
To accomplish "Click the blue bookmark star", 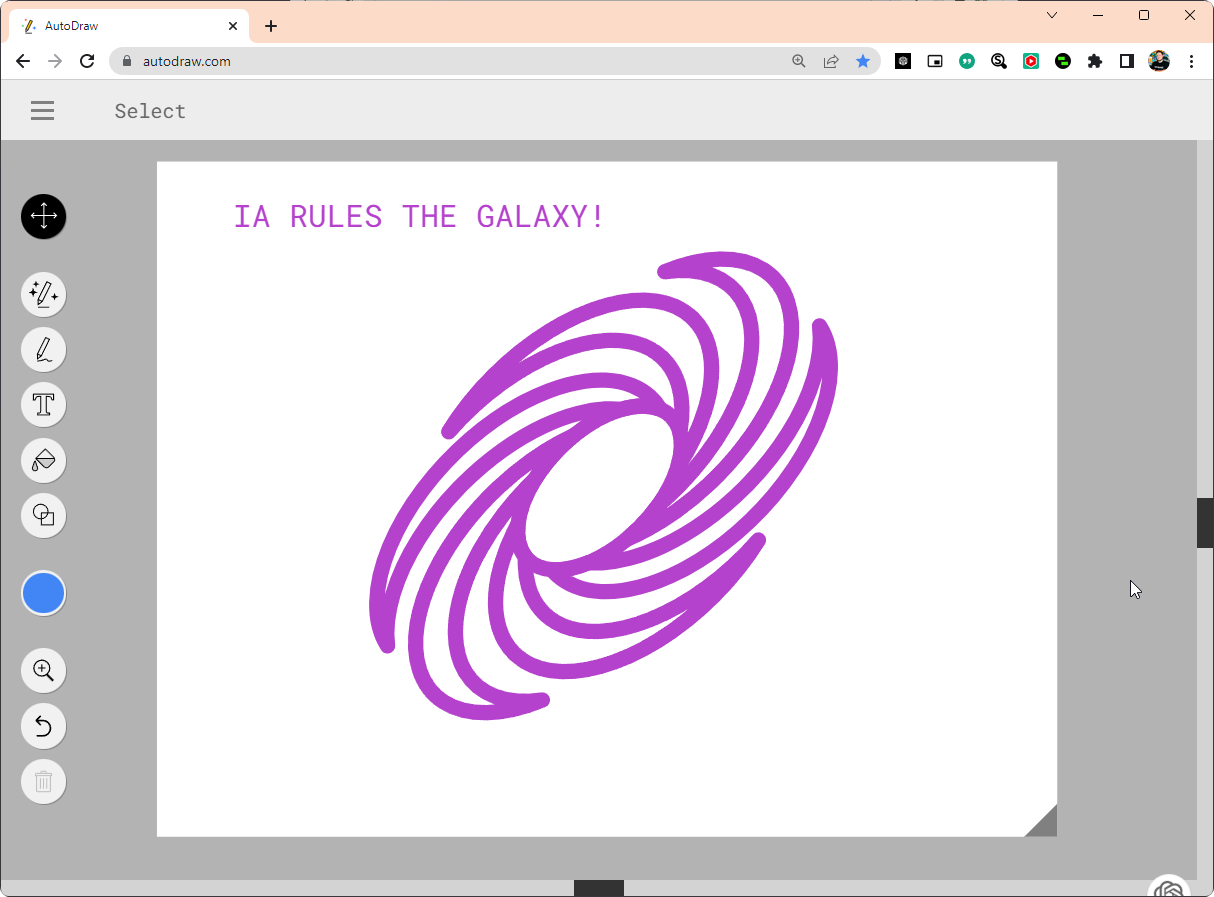I will coord(863,61).
